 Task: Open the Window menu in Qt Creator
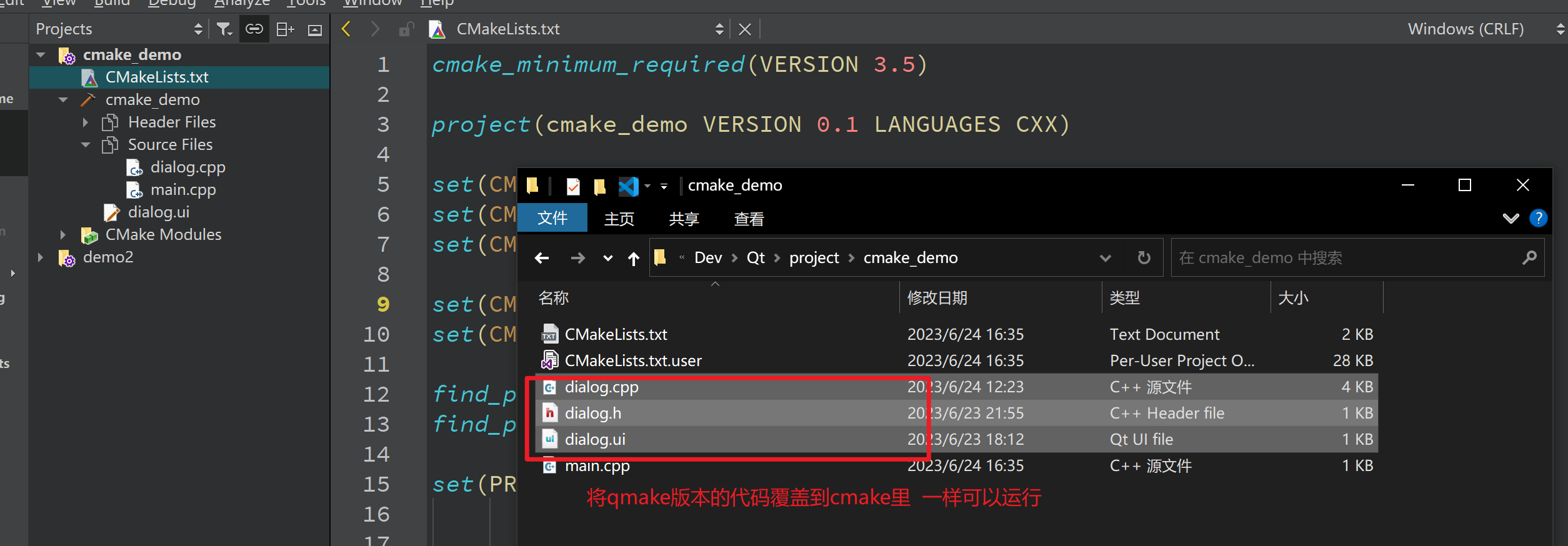pyautogui.click(x=372, y=4)
